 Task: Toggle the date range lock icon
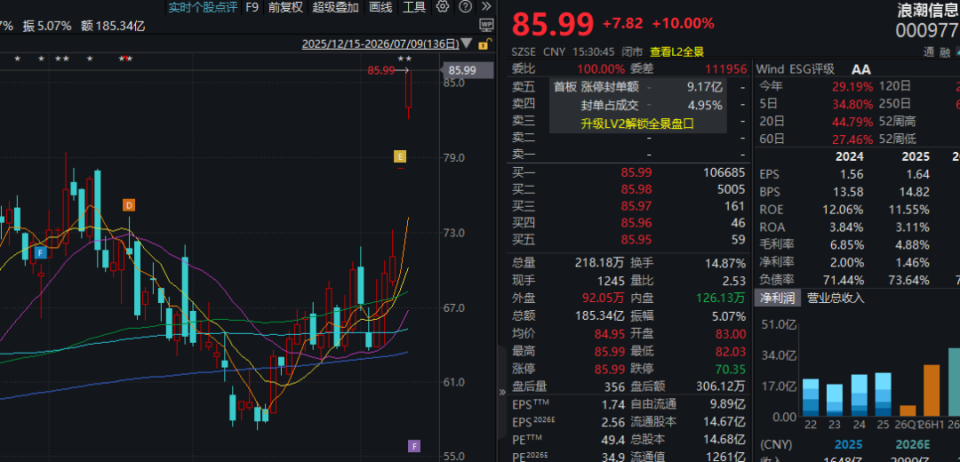point(484,44)
